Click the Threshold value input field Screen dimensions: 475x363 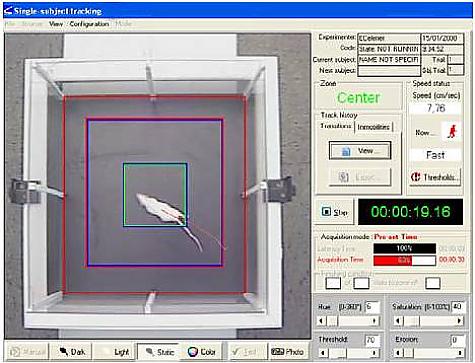372,340
